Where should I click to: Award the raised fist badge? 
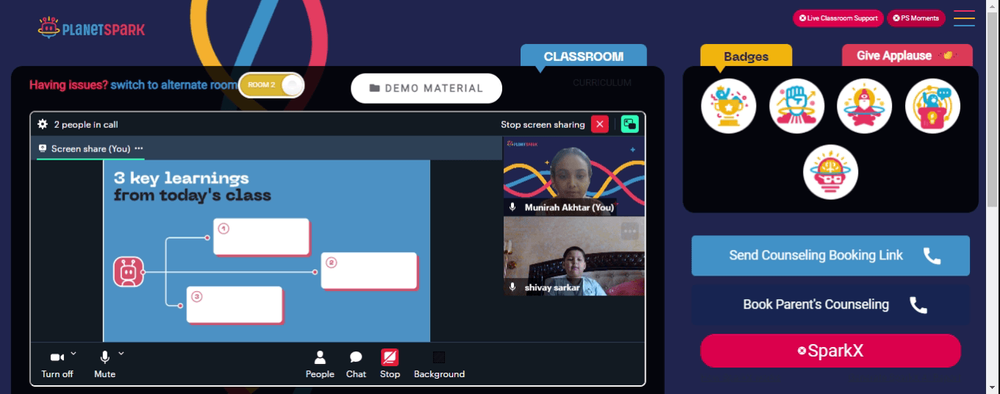point(797,106)
